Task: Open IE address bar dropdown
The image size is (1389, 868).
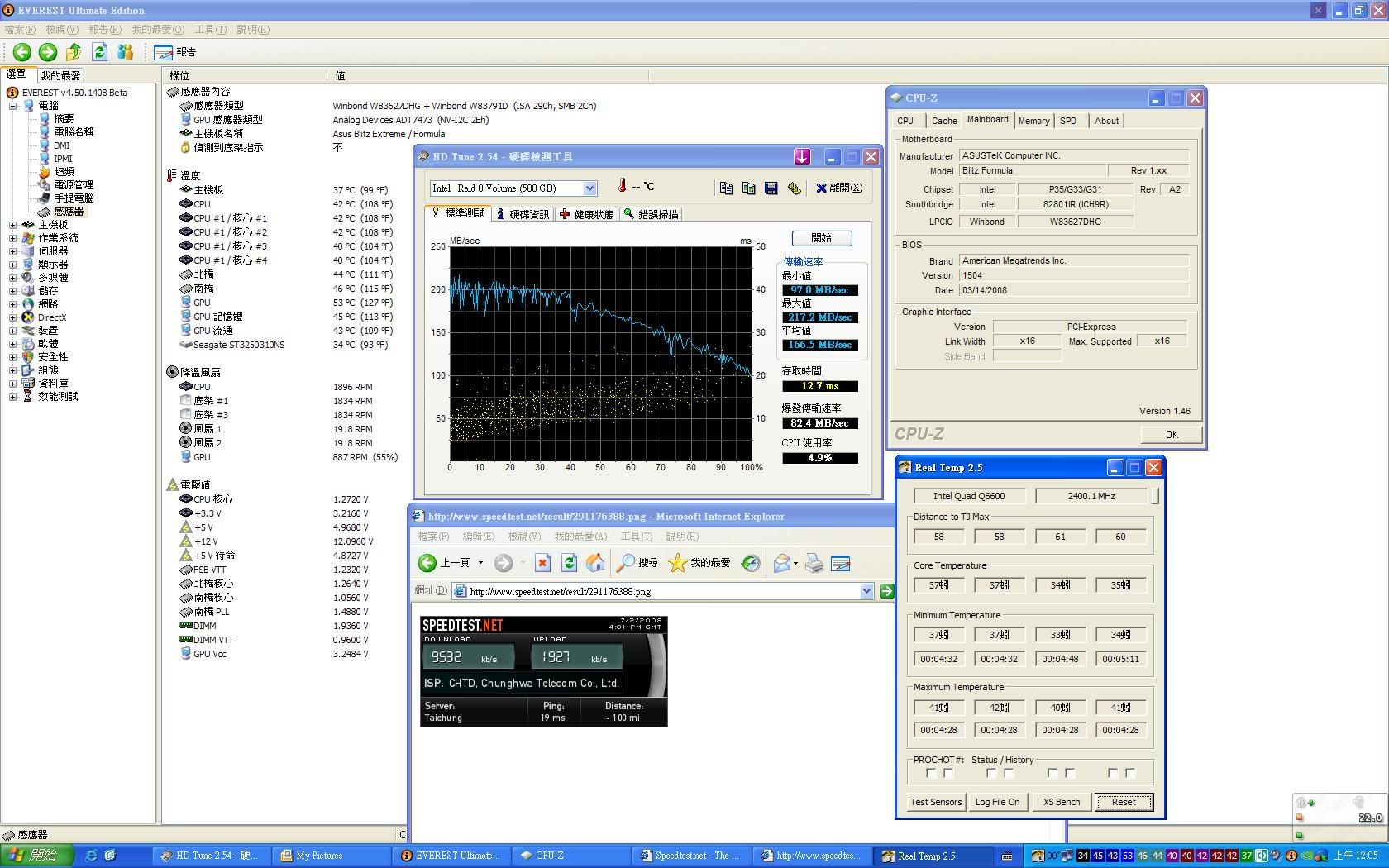Action: tap(866, 591)
